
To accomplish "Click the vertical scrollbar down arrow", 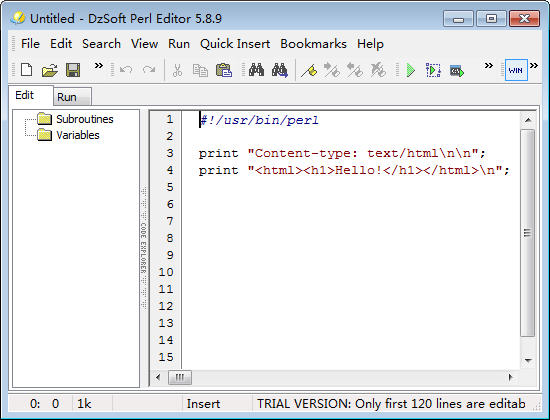I will (x=528, y=360).
